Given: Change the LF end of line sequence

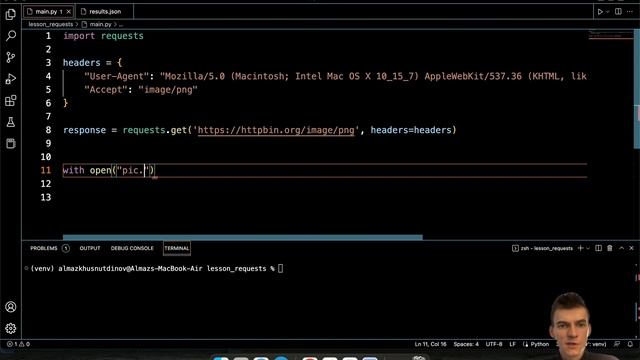Looking at the screenshot, I should [512, 344].
